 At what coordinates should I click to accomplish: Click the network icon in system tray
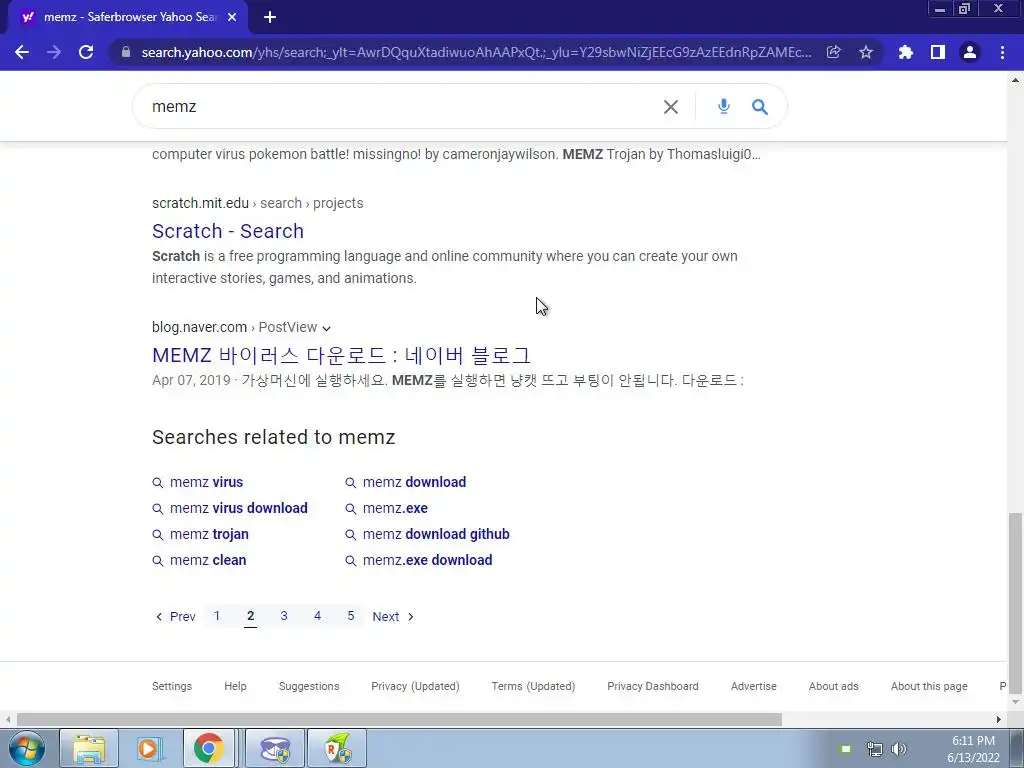click(874, 749)
